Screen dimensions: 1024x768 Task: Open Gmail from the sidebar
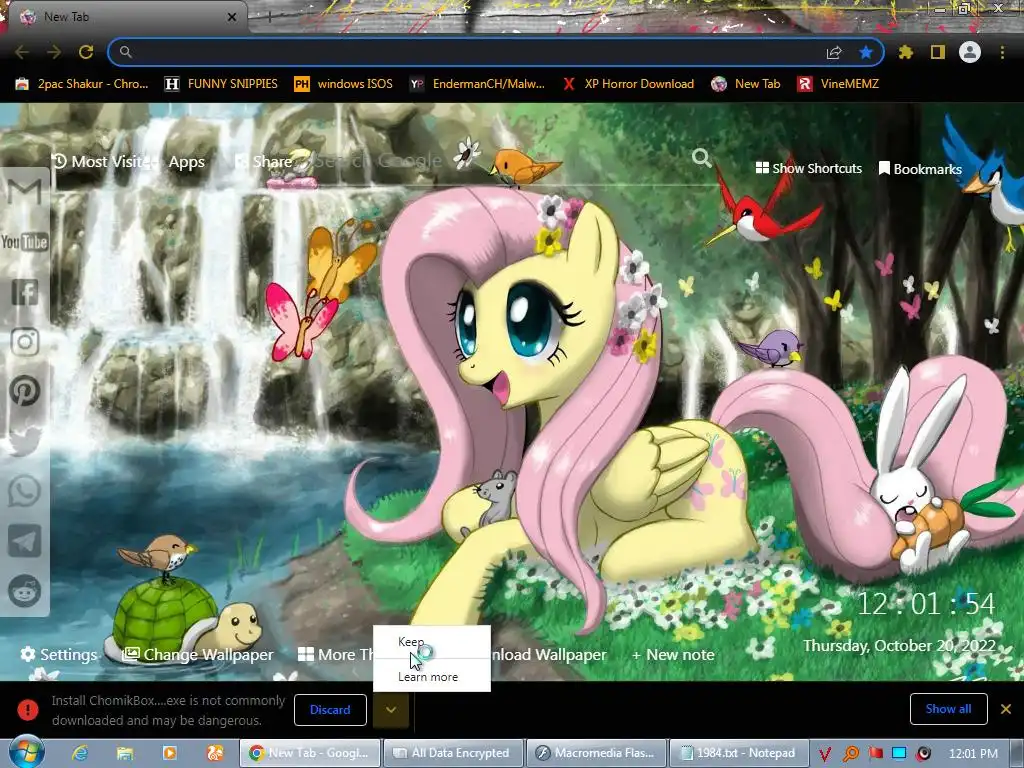click(x=25, y=191)
